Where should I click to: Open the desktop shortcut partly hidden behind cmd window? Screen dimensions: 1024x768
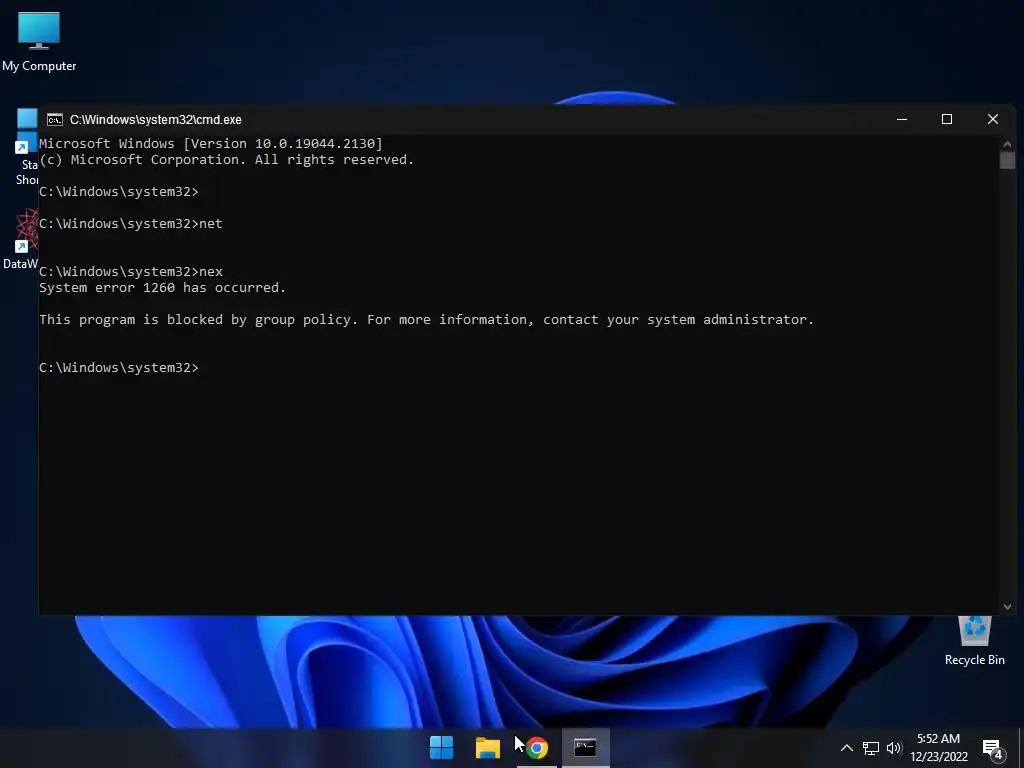pos(27,147)
